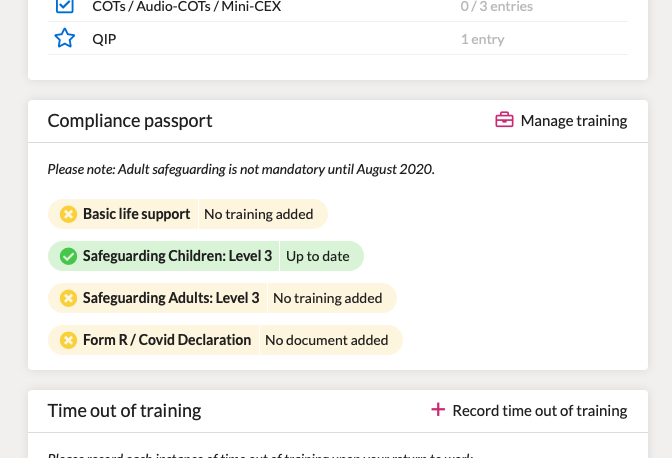Click the pink plus icon for recording time out
672x458 pixels.
(x=438, y=410)
